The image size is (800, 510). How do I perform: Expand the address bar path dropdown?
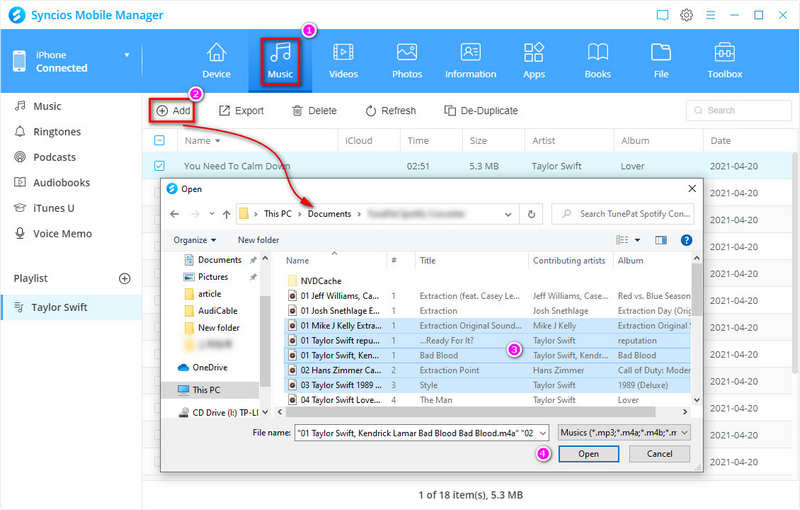[508, 215]
